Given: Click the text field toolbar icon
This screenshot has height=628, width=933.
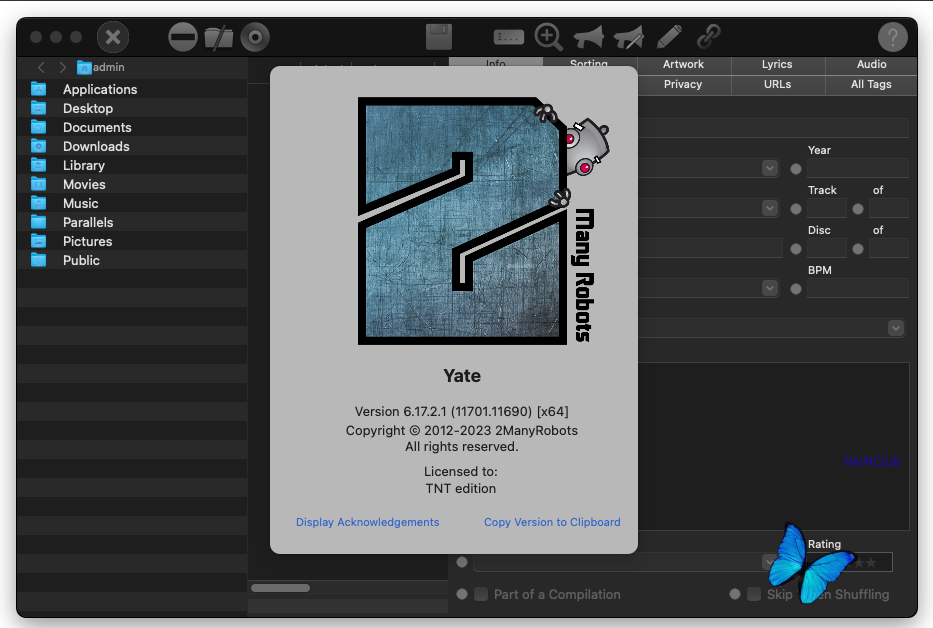Looking at the screenshot, I should [509, 38].
